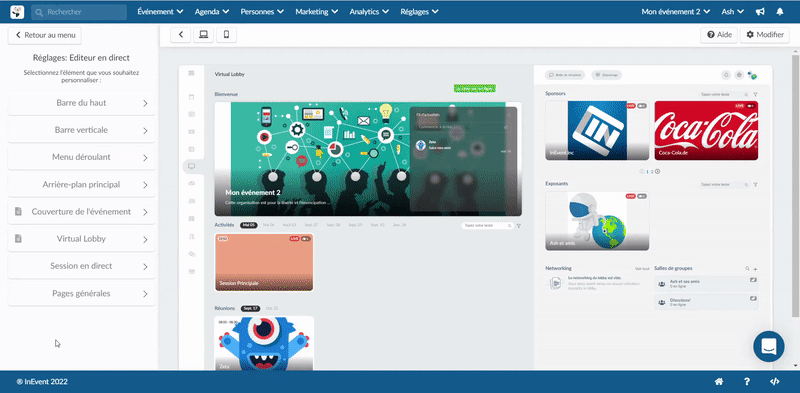Click the Modifier button

(x=765, y=35)
